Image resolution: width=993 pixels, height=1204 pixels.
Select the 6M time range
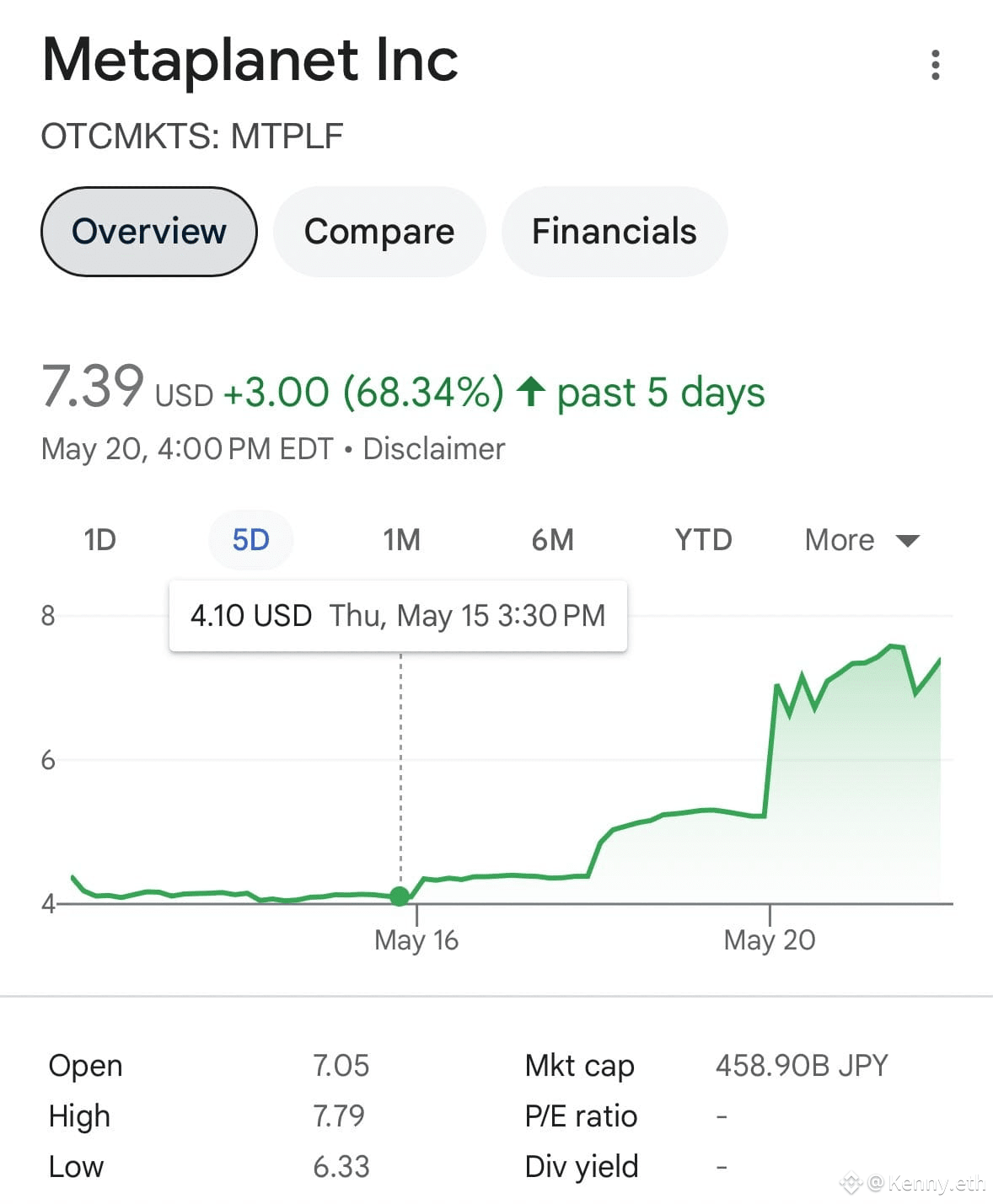click(x=552, y=539)
